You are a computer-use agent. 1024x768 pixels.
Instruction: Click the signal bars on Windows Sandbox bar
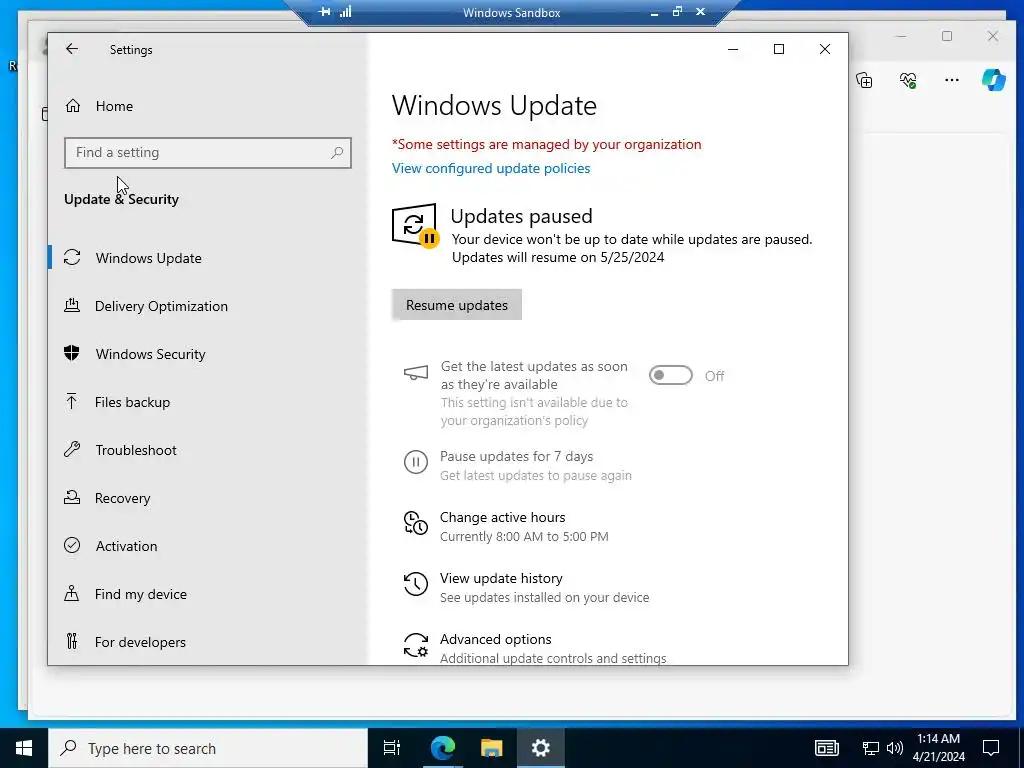[x=345, y=11]
